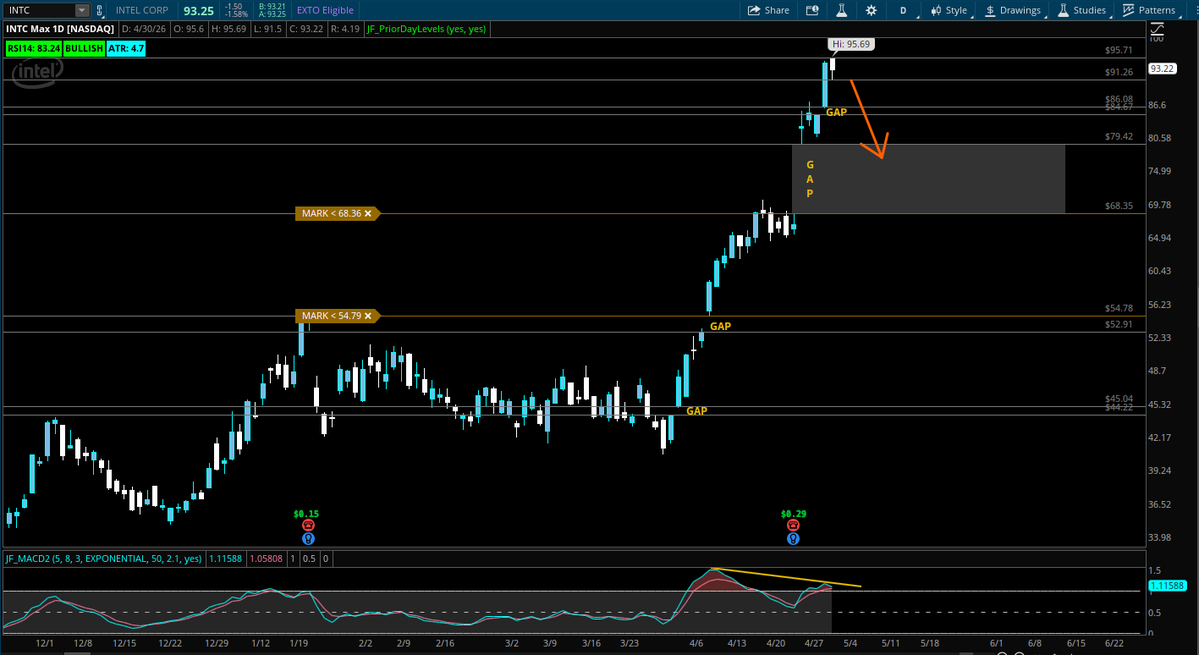Select the GAP label beside 86.6 level
The height and width of the screenshot is (655, 1199).
(837, 112)
